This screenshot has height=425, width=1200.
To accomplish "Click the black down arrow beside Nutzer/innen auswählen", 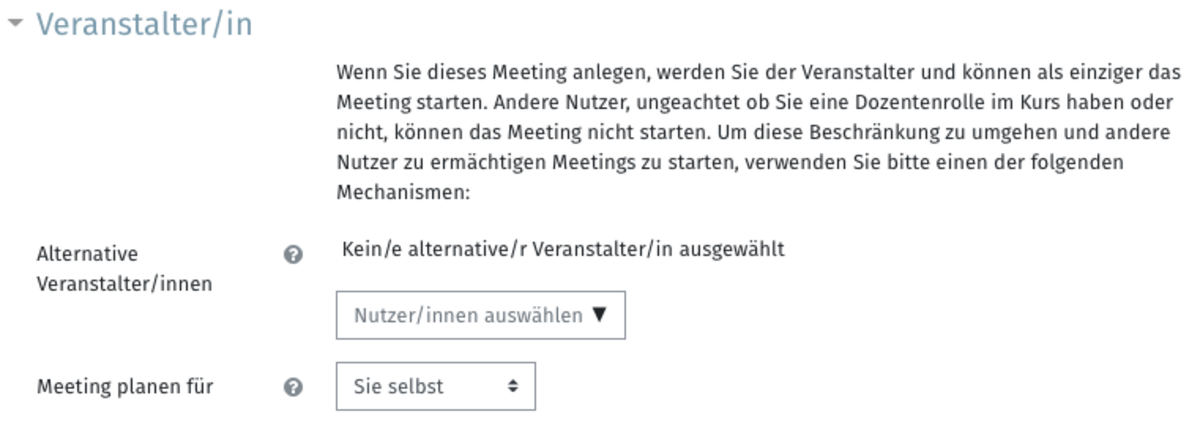I will pos(599,315).
